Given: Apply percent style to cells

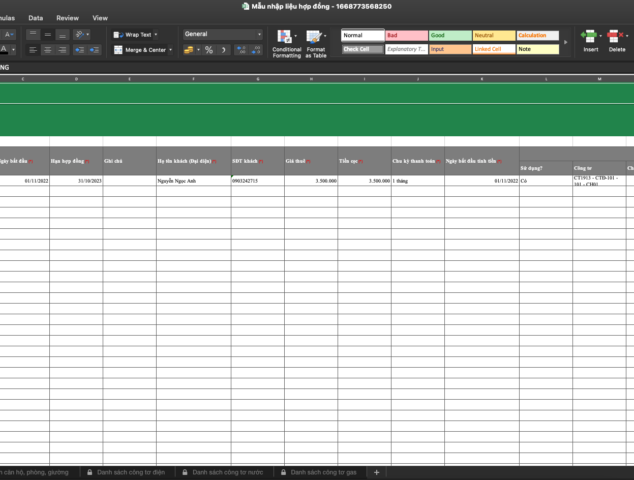Looking at the screenshot, I should tap(208, 49).
